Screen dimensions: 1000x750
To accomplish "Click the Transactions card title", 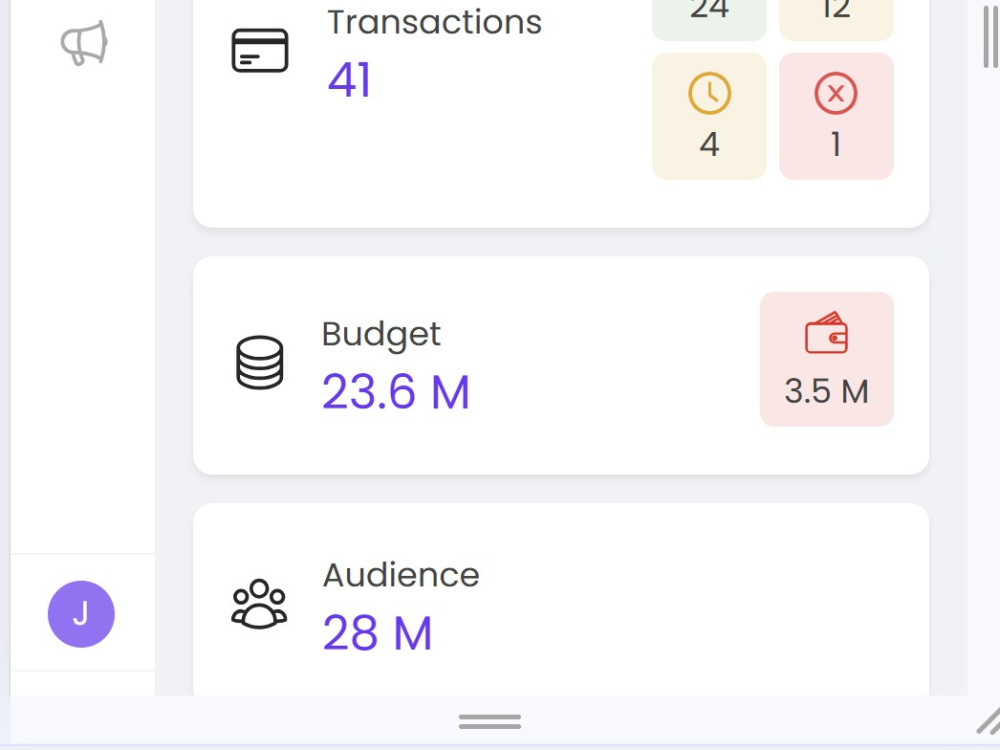I will [434, 22].
